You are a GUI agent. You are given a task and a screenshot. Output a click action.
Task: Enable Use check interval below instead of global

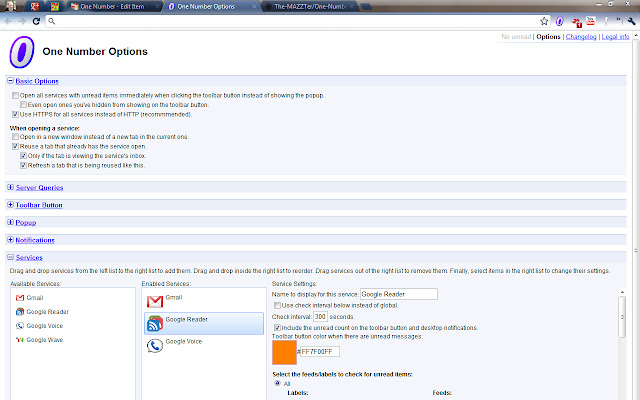pyautogui.click(x=277, y=305)
